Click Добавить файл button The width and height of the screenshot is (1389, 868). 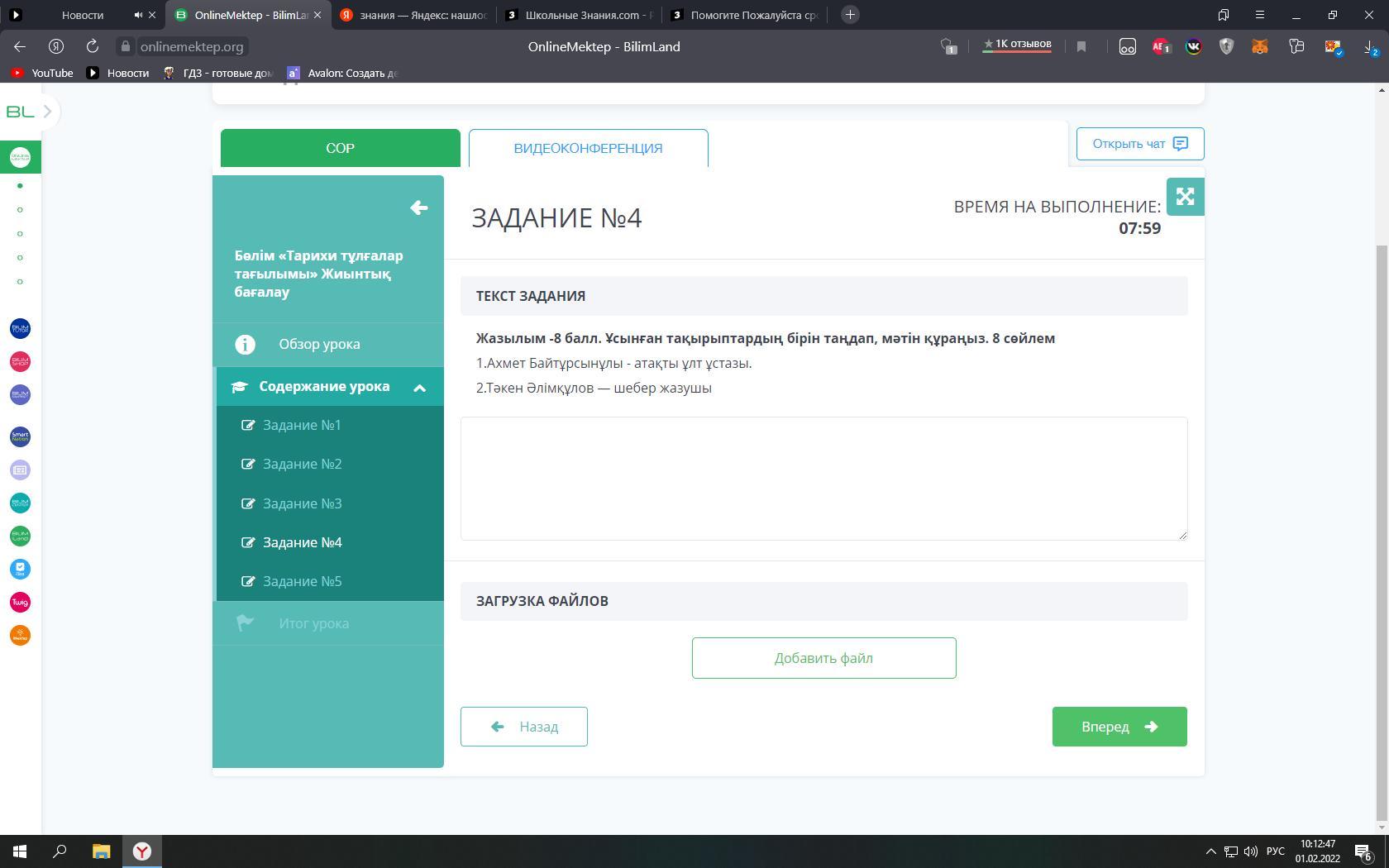[823, 658]
